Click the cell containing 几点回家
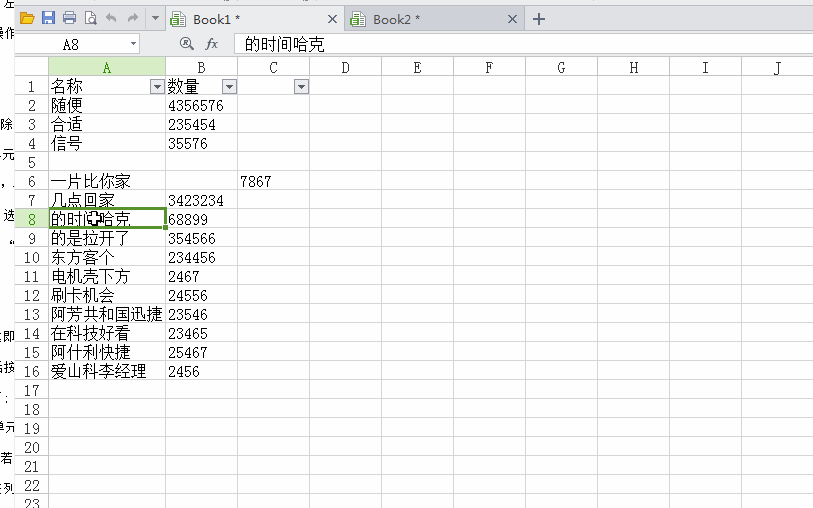The image size is (813, 508). (107, 201)
